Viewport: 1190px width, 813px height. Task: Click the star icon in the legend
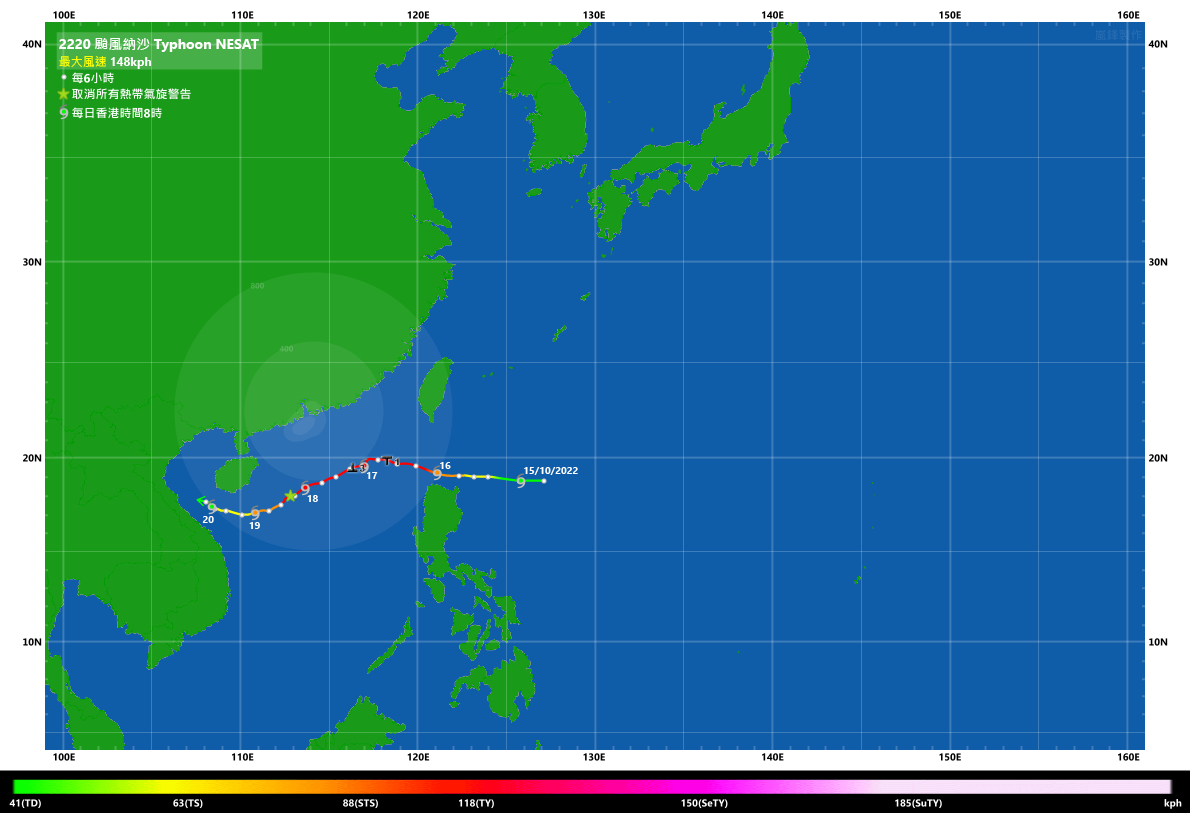[64, 94]
